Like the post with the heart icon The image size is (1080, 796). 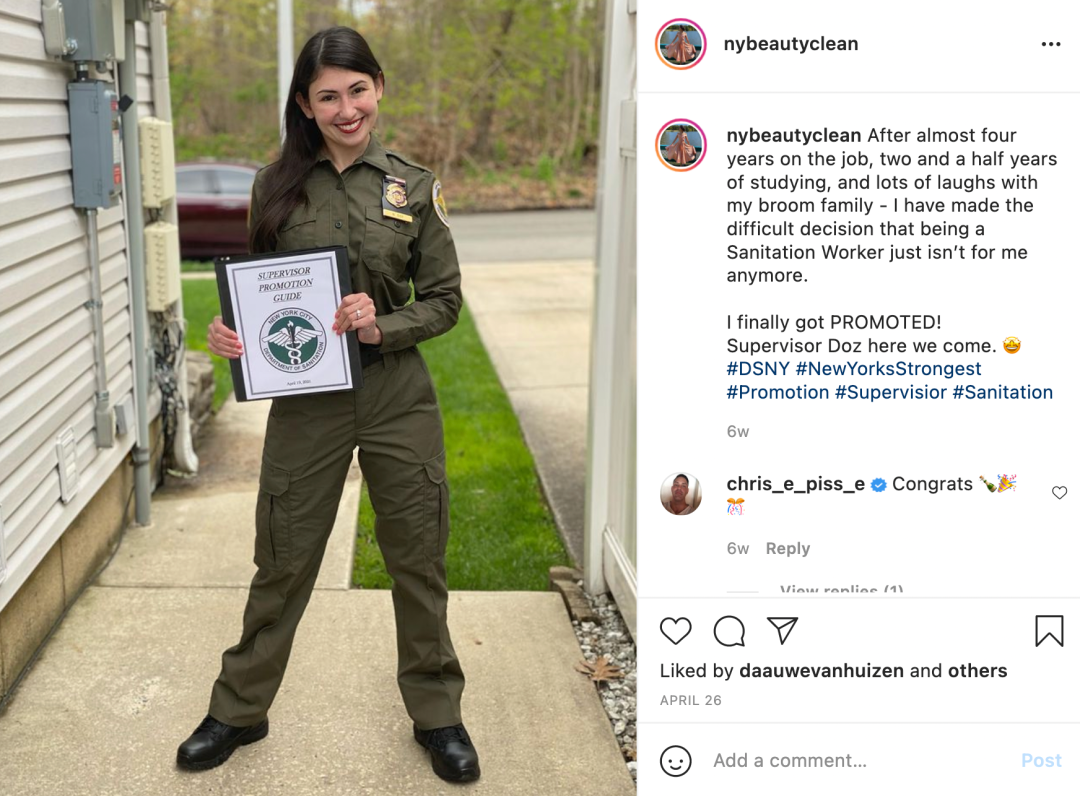[675, 631]
